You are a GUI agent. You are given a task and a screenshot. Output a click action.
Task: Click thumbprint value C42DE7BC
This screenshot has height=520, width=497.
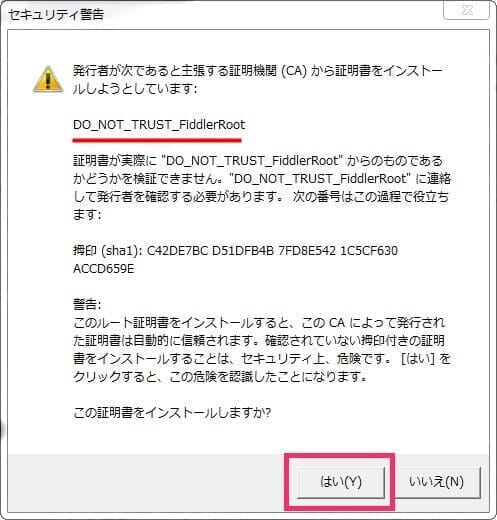point(177,251)
